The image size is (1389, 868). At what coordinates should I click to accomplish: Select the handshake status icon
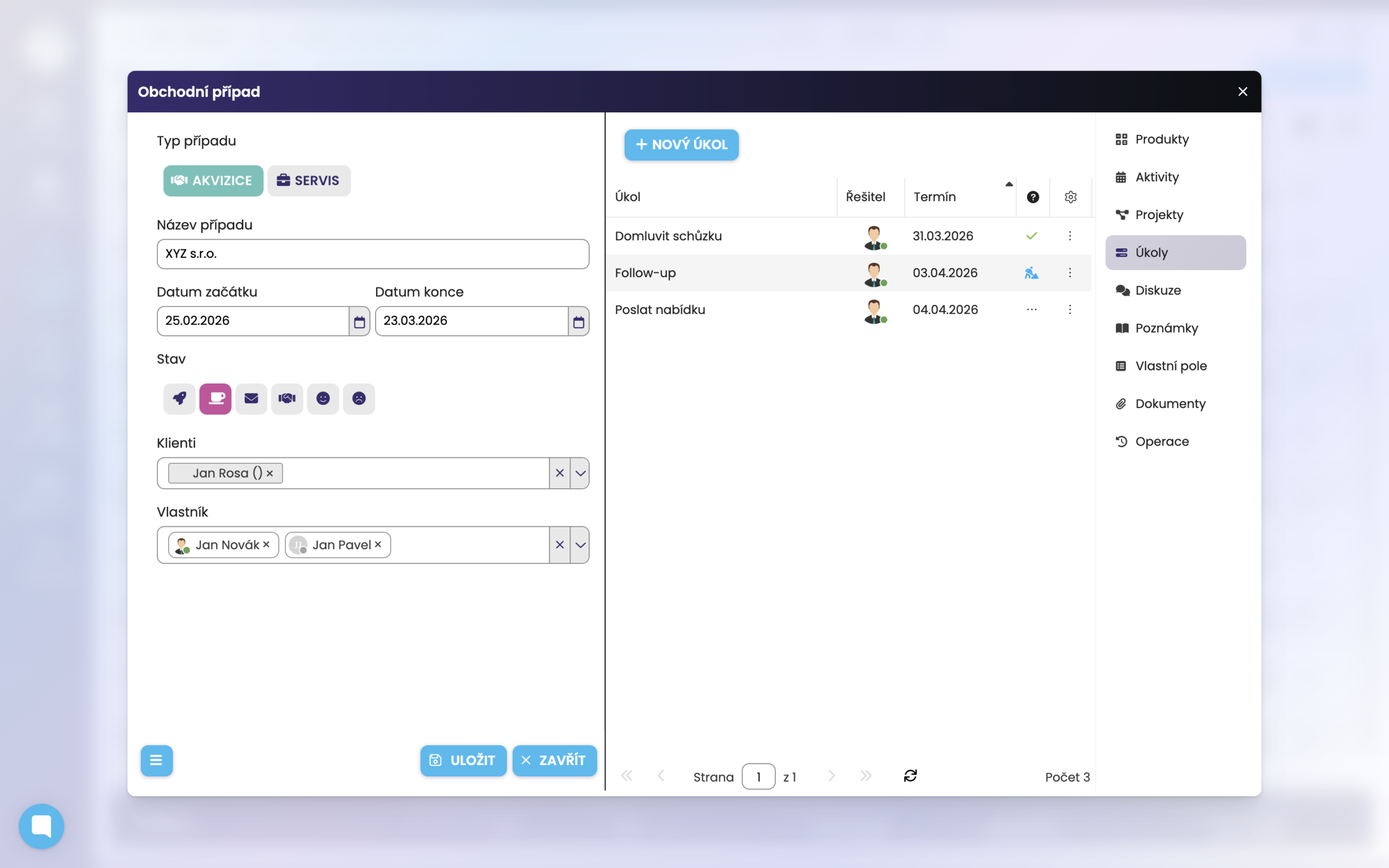coord(287,398)
